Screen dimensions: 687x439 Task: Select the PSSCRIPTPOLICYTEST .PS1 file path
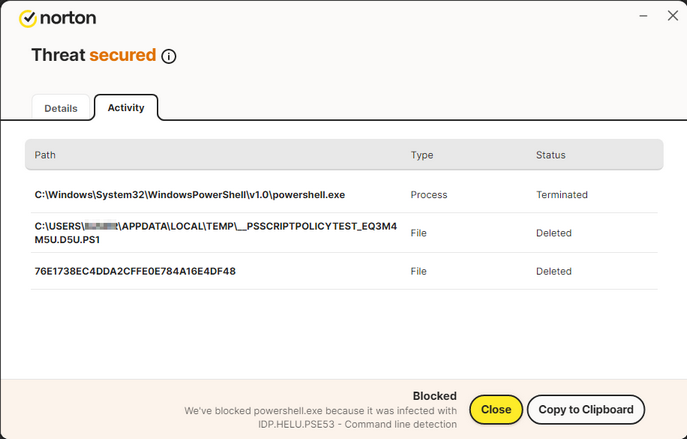tap(215, 233)
